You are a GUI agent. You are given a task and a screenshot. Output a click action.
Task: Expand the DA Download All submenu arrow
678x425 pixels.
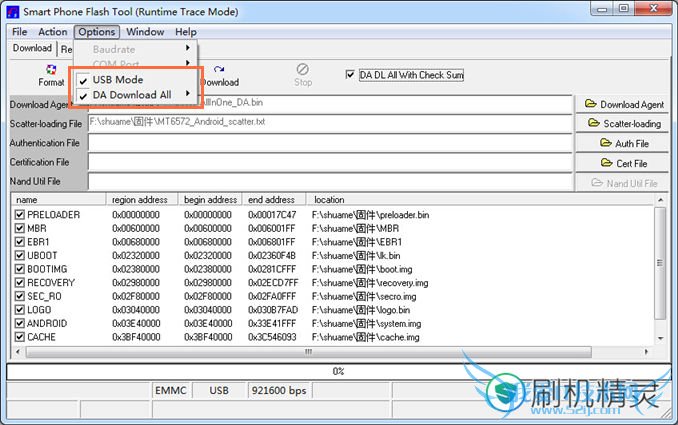point(188,93)
